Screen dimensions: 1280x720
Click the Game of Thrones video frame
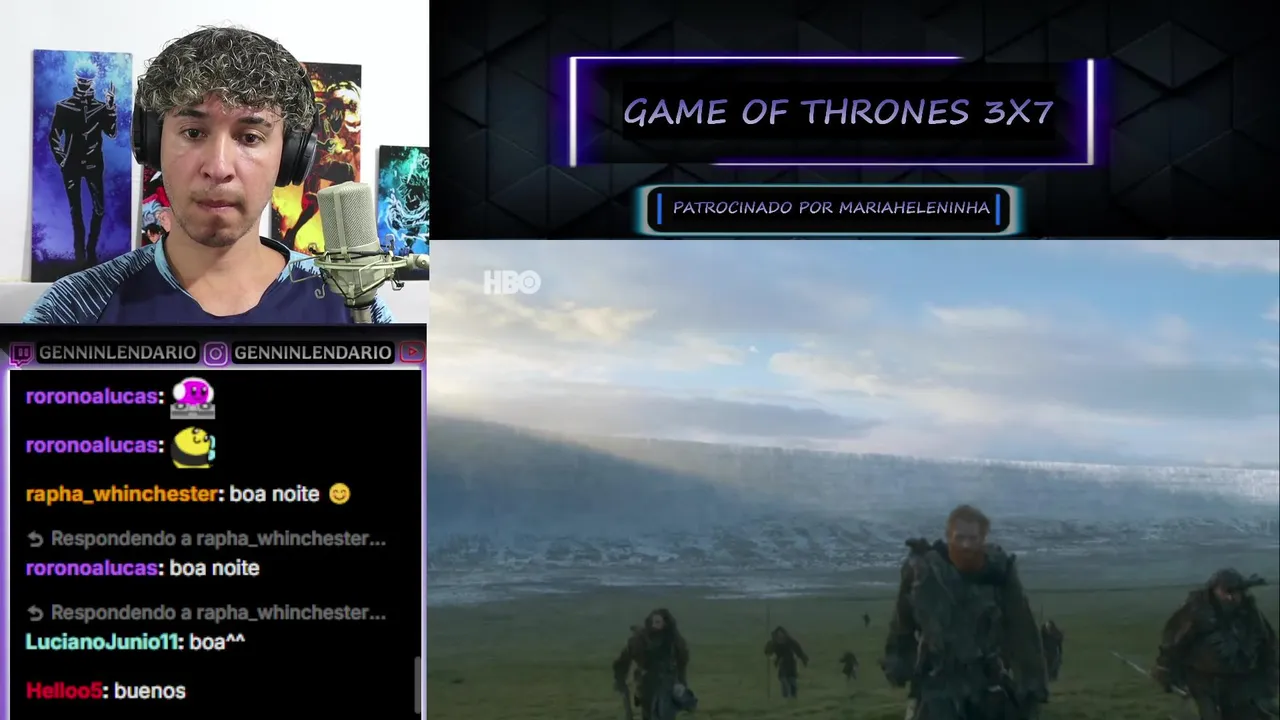[854, 480]
